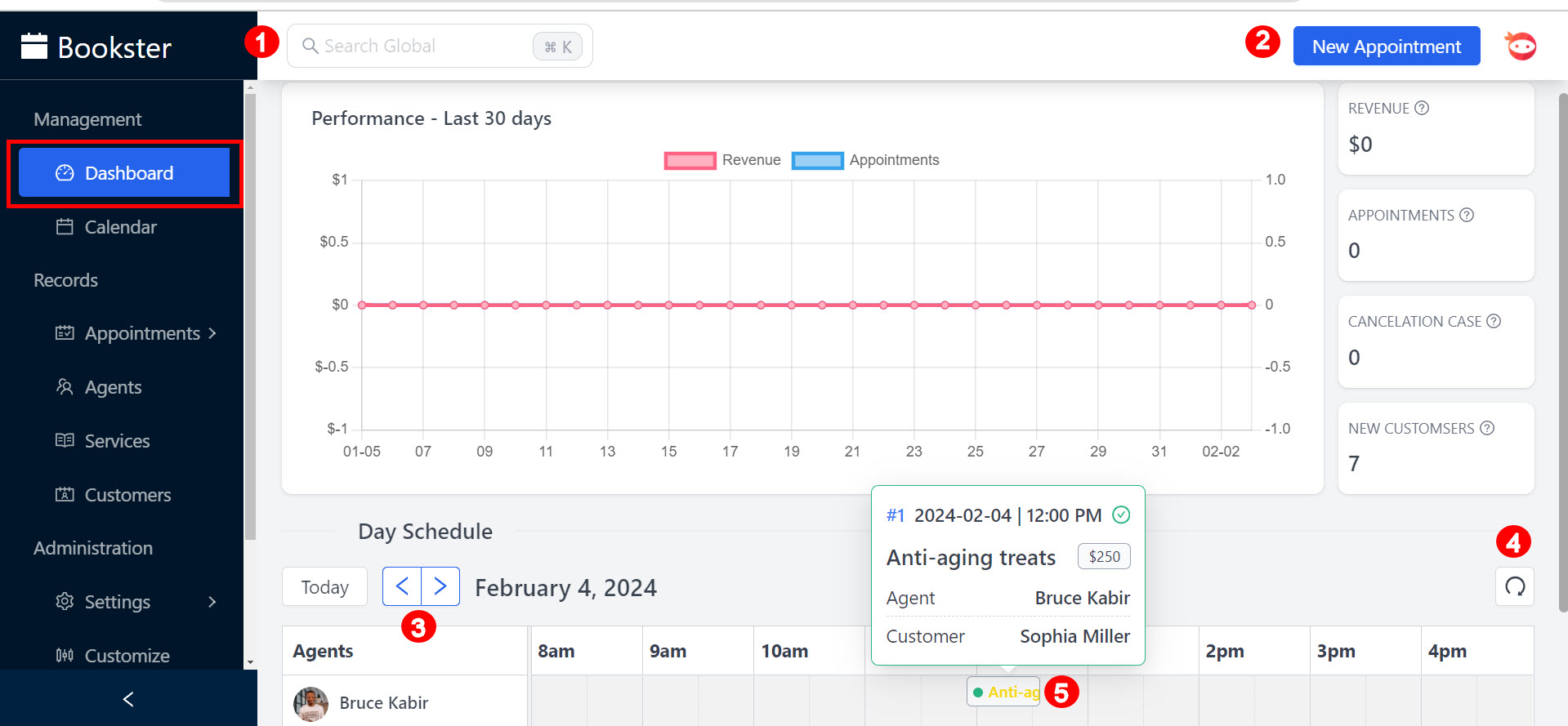This screenshot has height=726, width=1568.
Task: Click the refresh day schedule icon
Action: (1514, 586)
